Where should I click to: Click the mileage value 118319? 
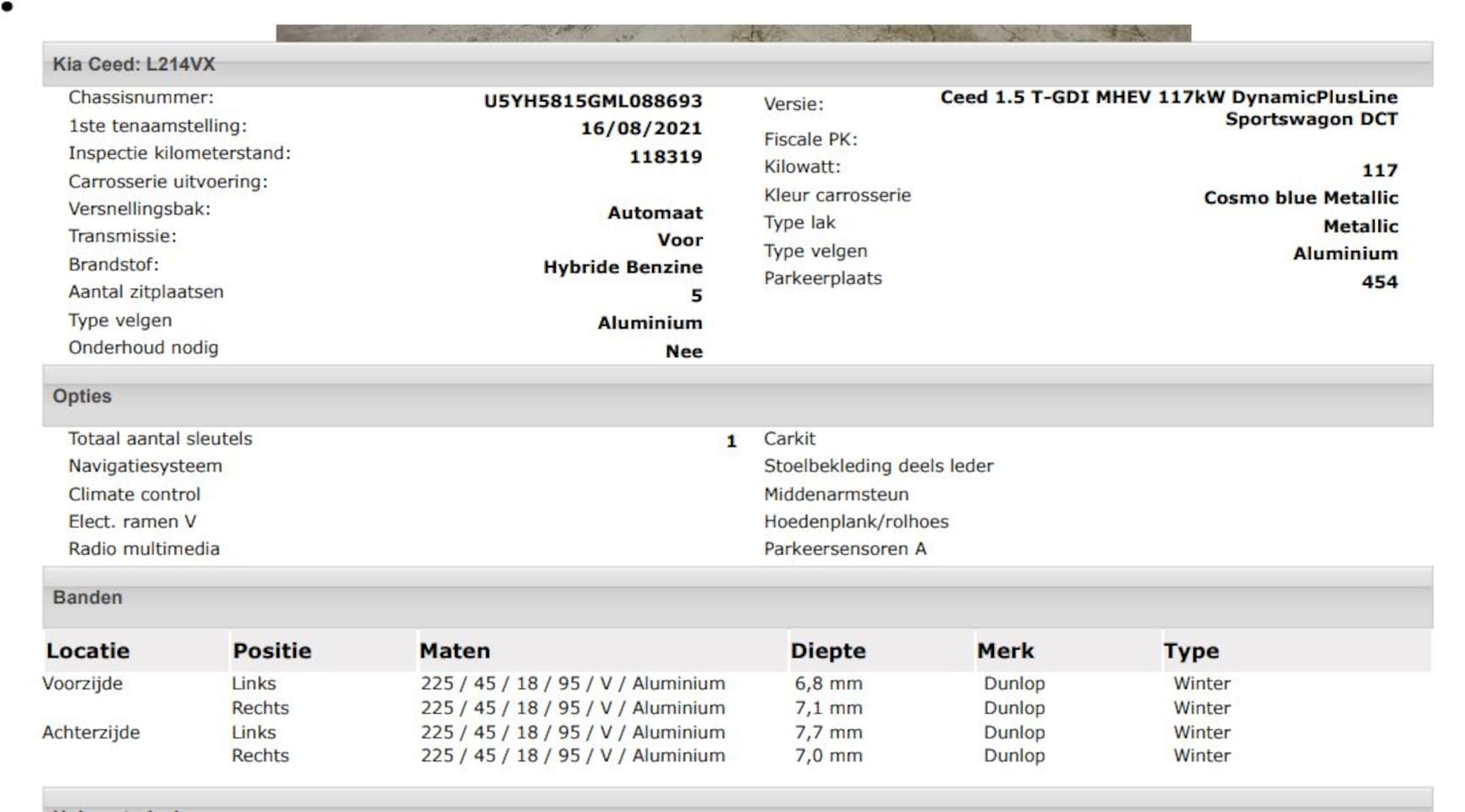(665, 156)
